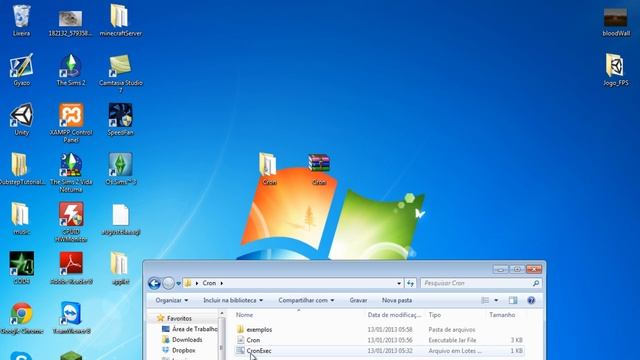The height and width of the screenshot is (360, 640).
Task: Select the Unity desktop shortcut
Action: click(21, 120)
